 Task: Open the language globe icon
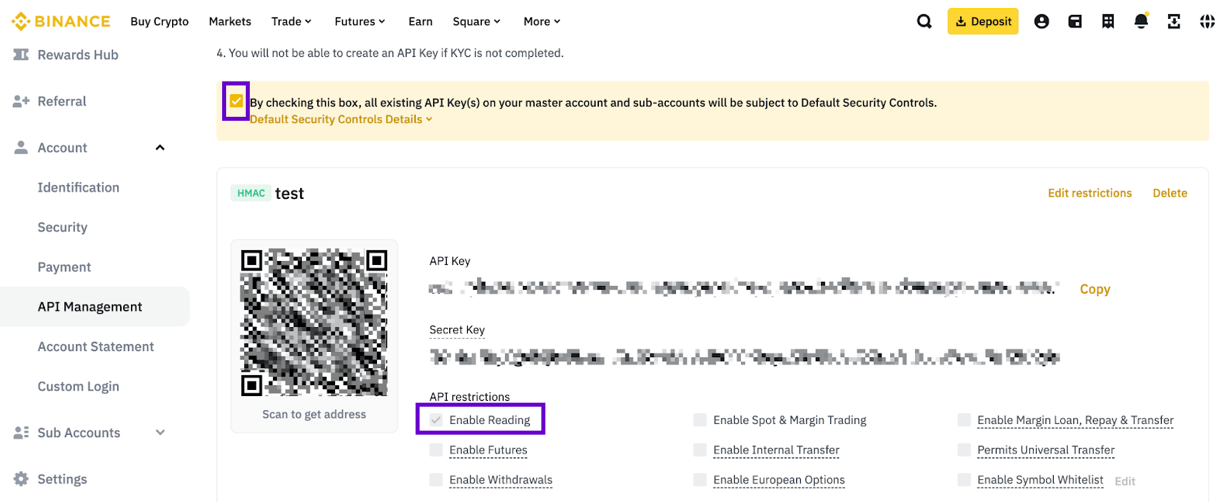pyautogui.click(x=1207, y=21)
